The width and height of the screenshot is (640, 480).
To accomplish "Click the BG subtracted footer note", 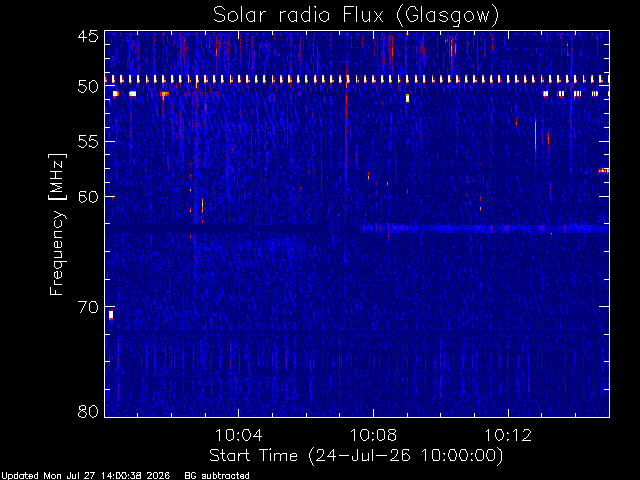I will (217, 476).
